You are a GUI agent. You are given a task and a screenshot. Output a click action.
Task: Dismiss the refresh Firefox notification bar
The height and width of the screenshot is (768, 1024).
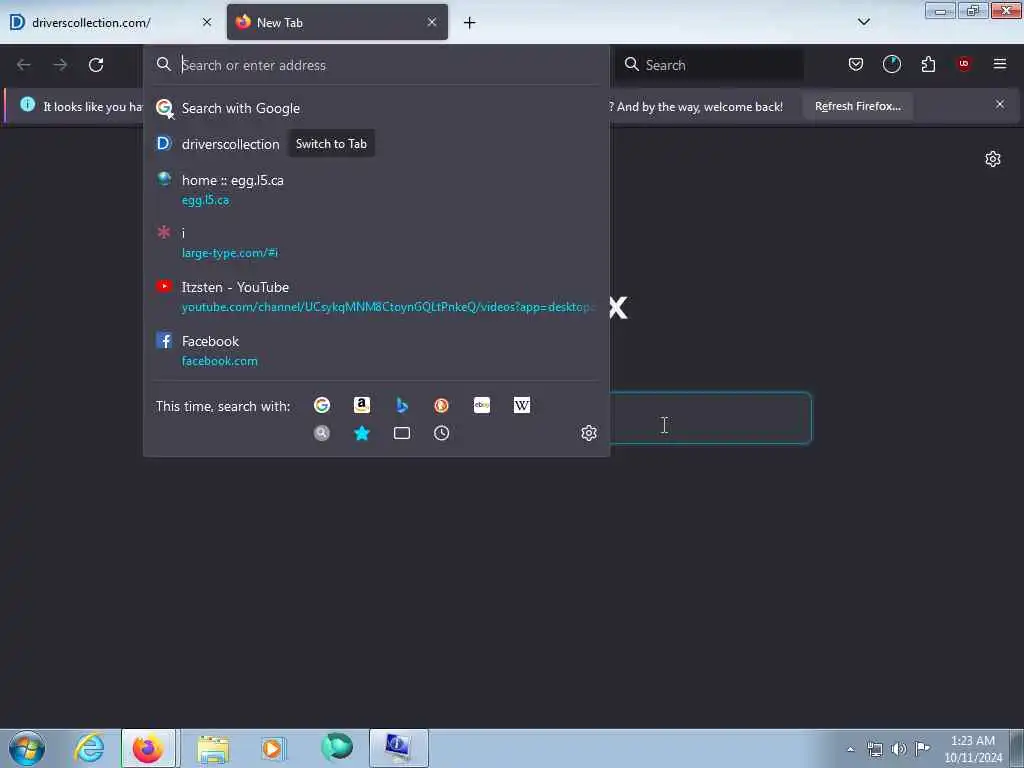click(x=999, y=104)
